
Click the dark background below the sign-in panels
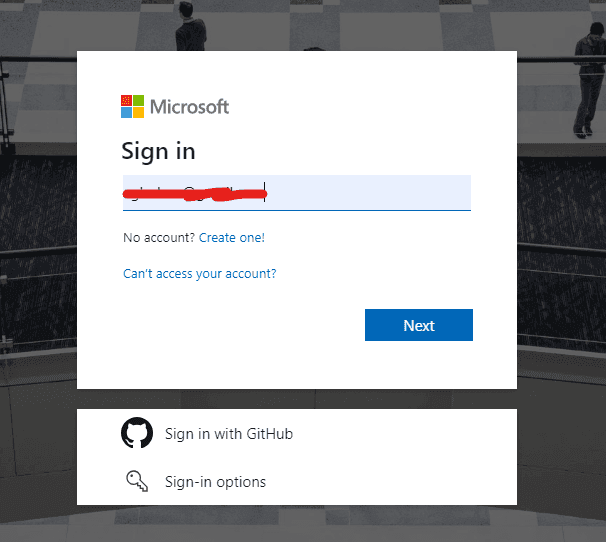[300, 525]
